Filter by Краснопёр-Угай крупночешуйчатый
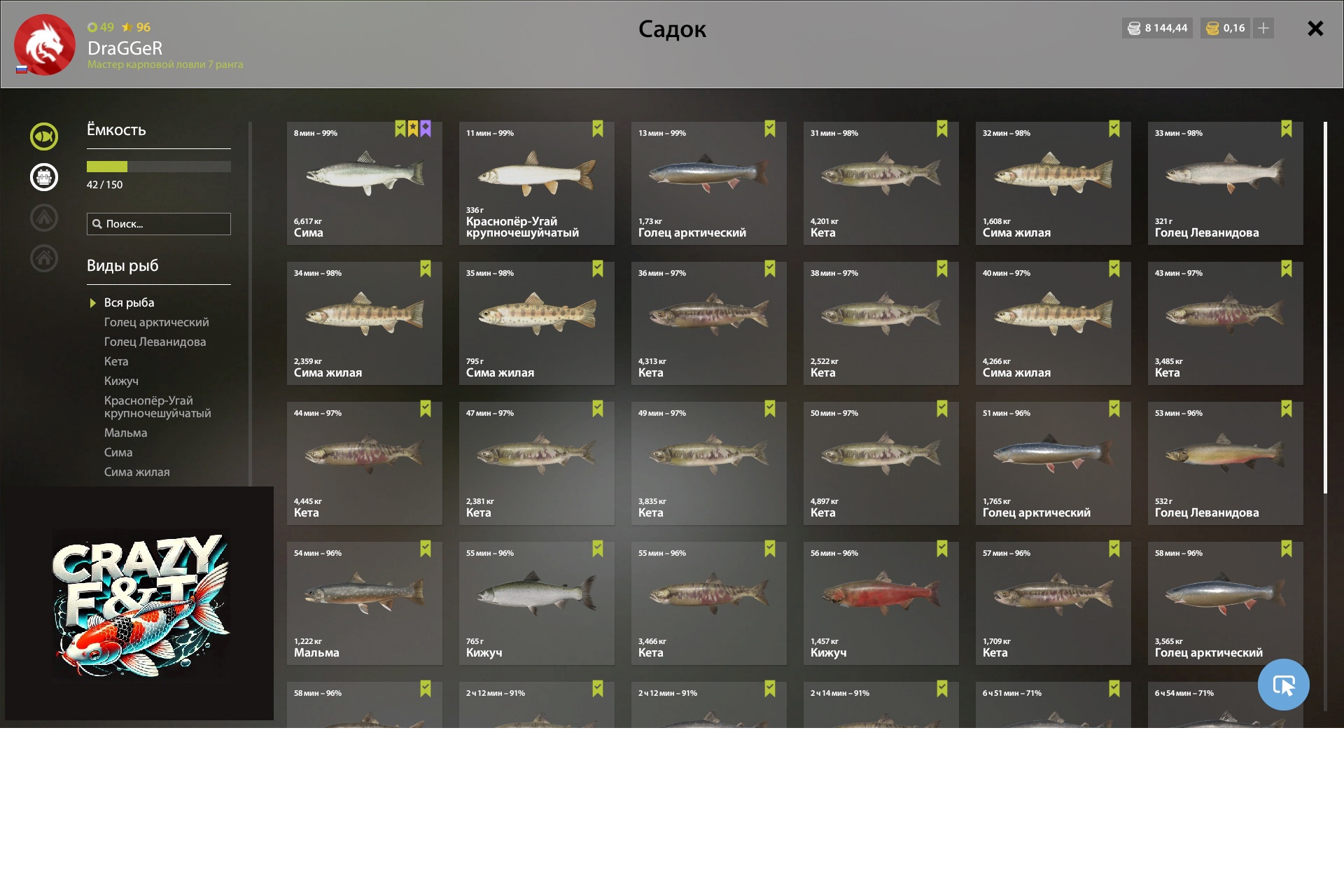This screenshot has height=896, width=1344. (157, 407)
